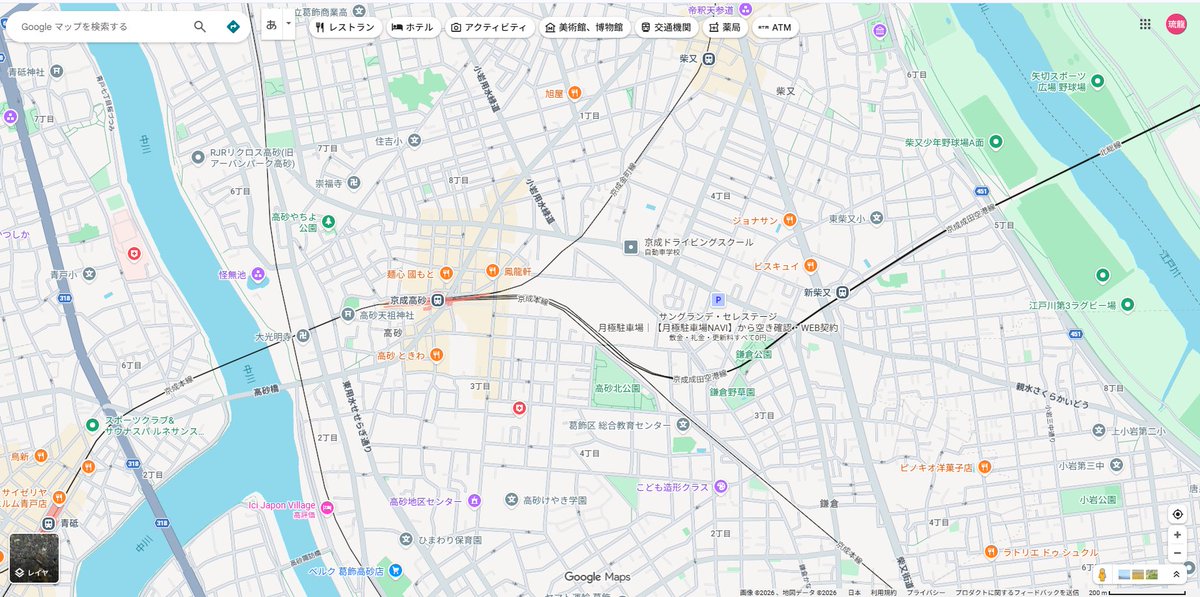Viewport: 1200px width, 597px height.
Task: Click the Ici Japon Village hotel pin
Action: point(326,510)
